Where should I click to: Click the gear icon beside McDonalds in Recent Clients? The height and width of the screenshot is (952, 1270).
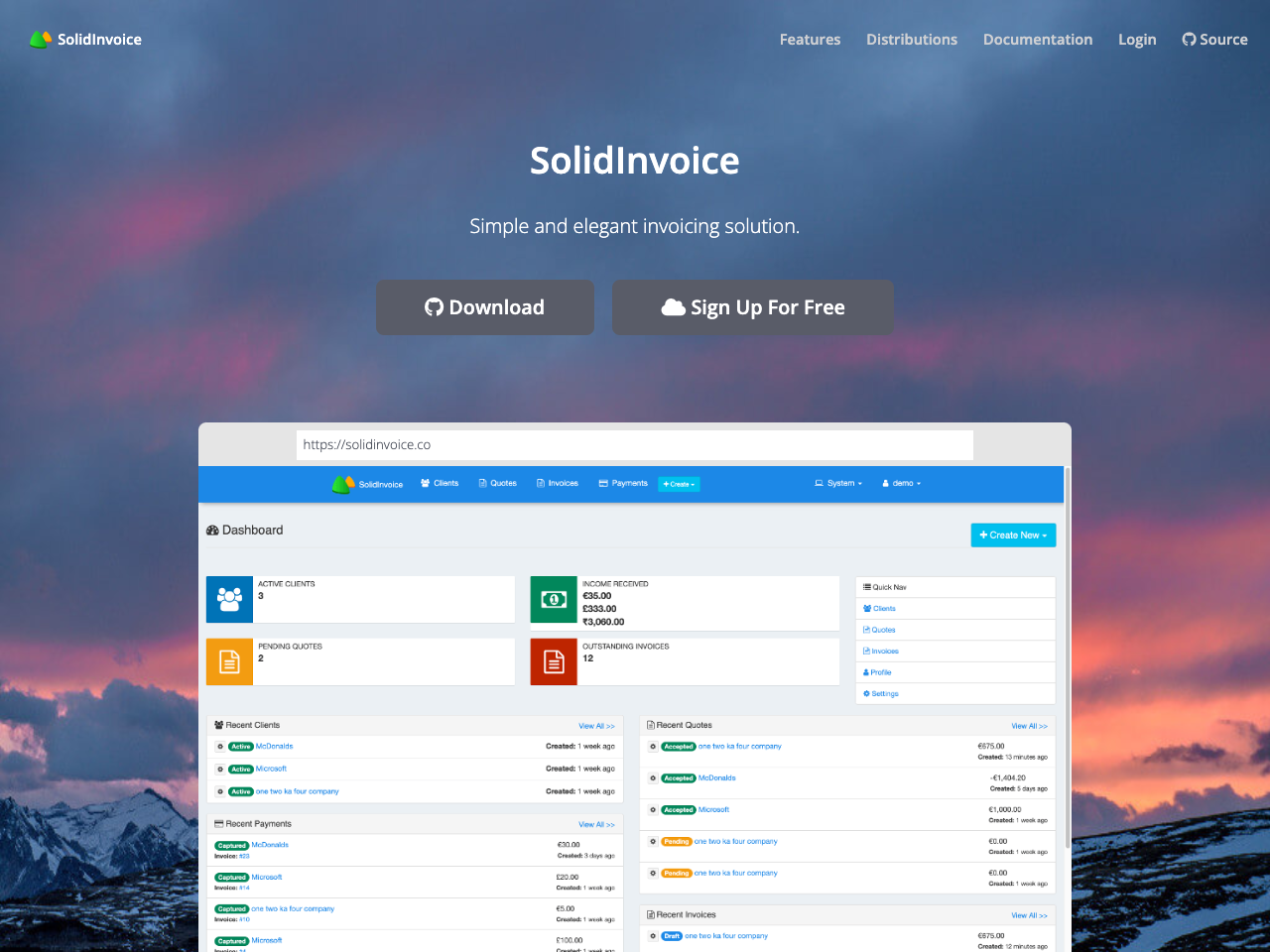(220, 747)
